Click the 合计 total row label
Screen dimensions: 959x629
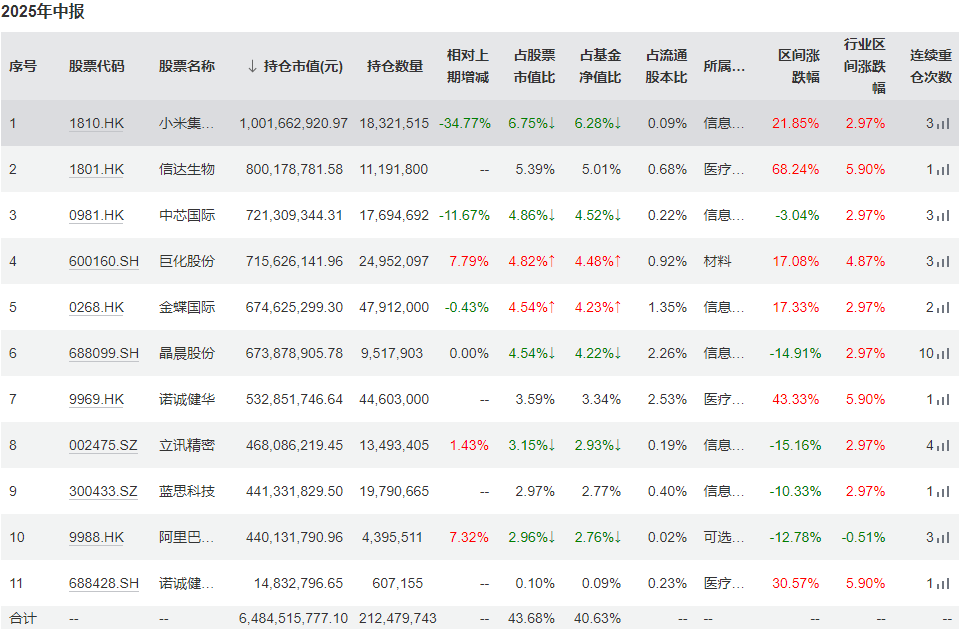tap(23, 619)
